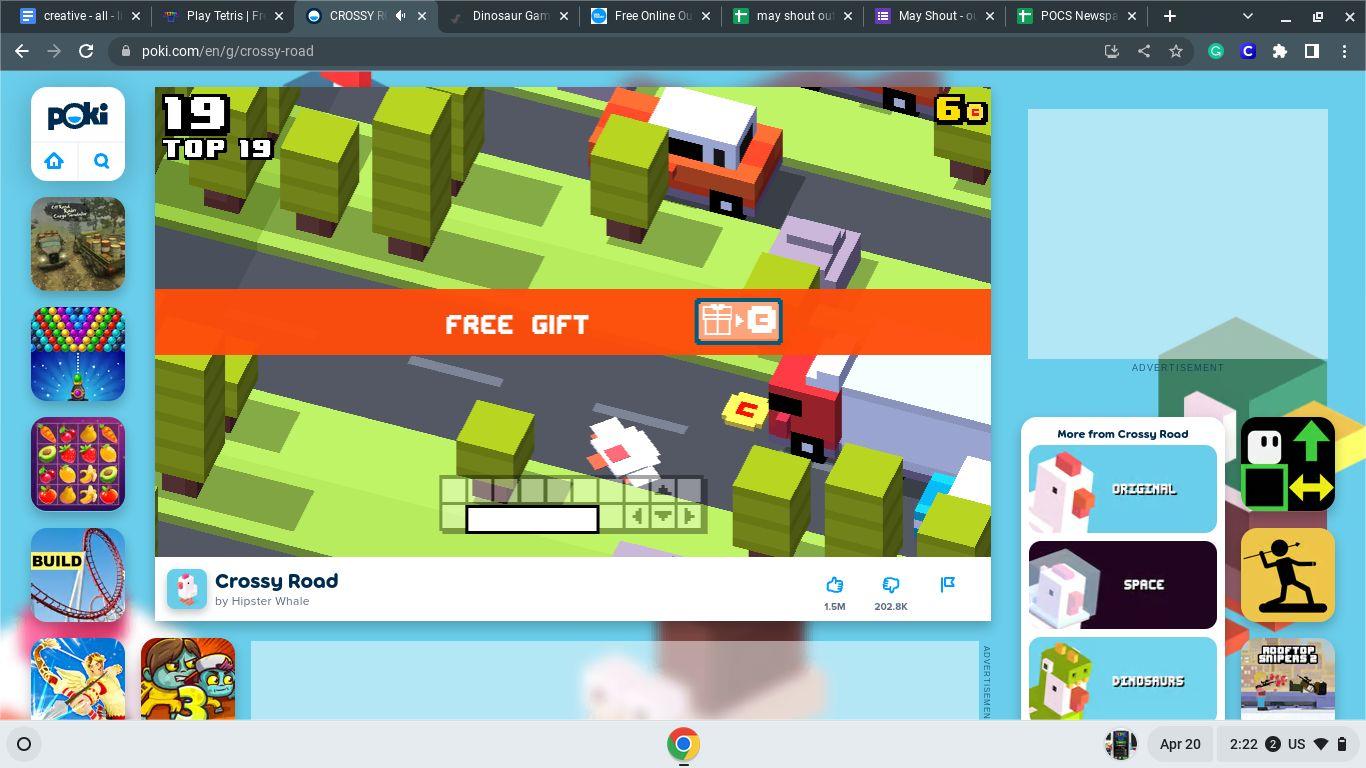Open the Grammarly extension
Image resolution: width=1366 pixels, height=768 pixels.
[1216, 51]
